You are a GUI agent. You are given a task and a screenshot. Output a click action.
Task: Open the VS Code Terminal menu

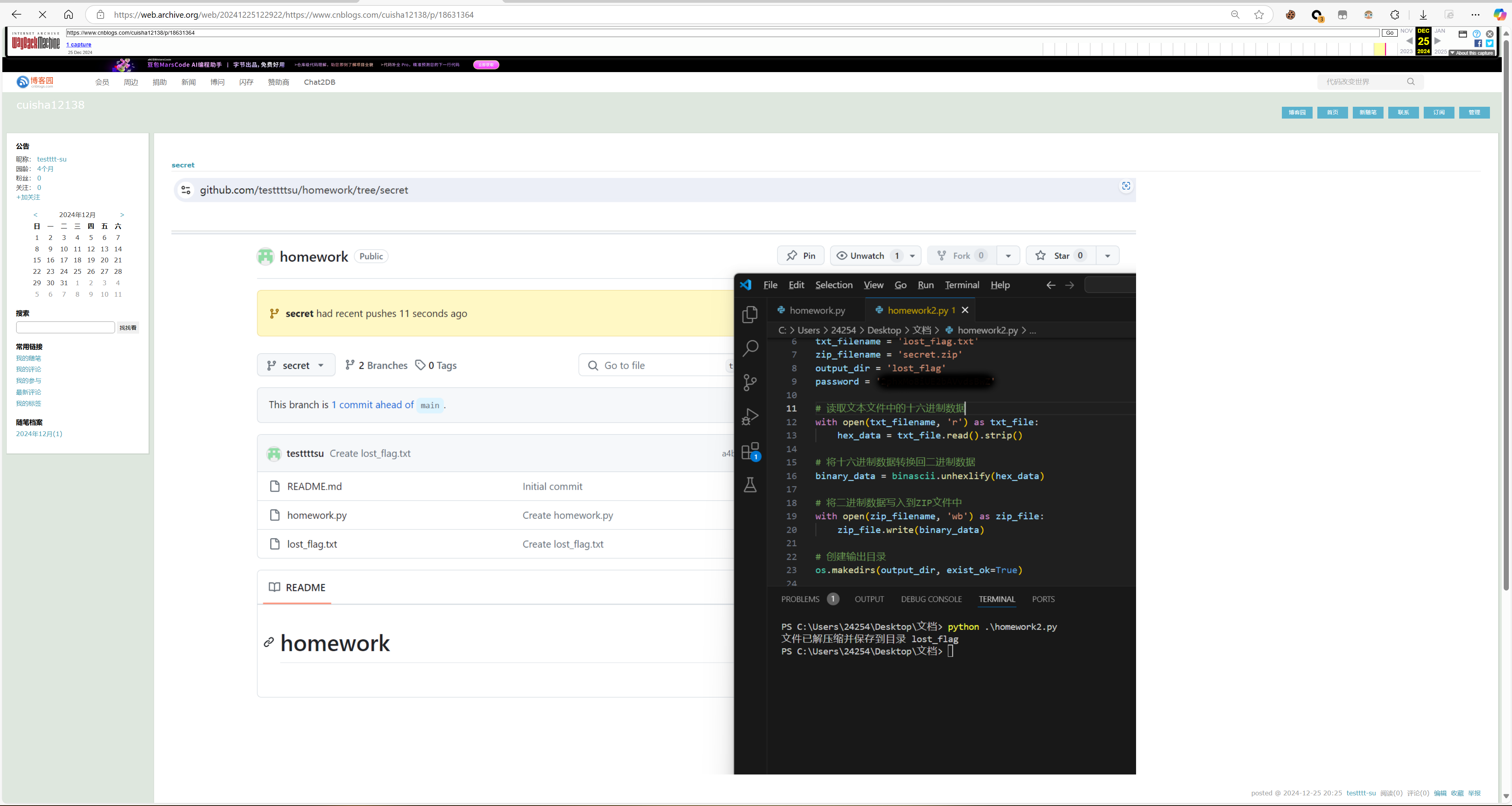pos(962,285)
